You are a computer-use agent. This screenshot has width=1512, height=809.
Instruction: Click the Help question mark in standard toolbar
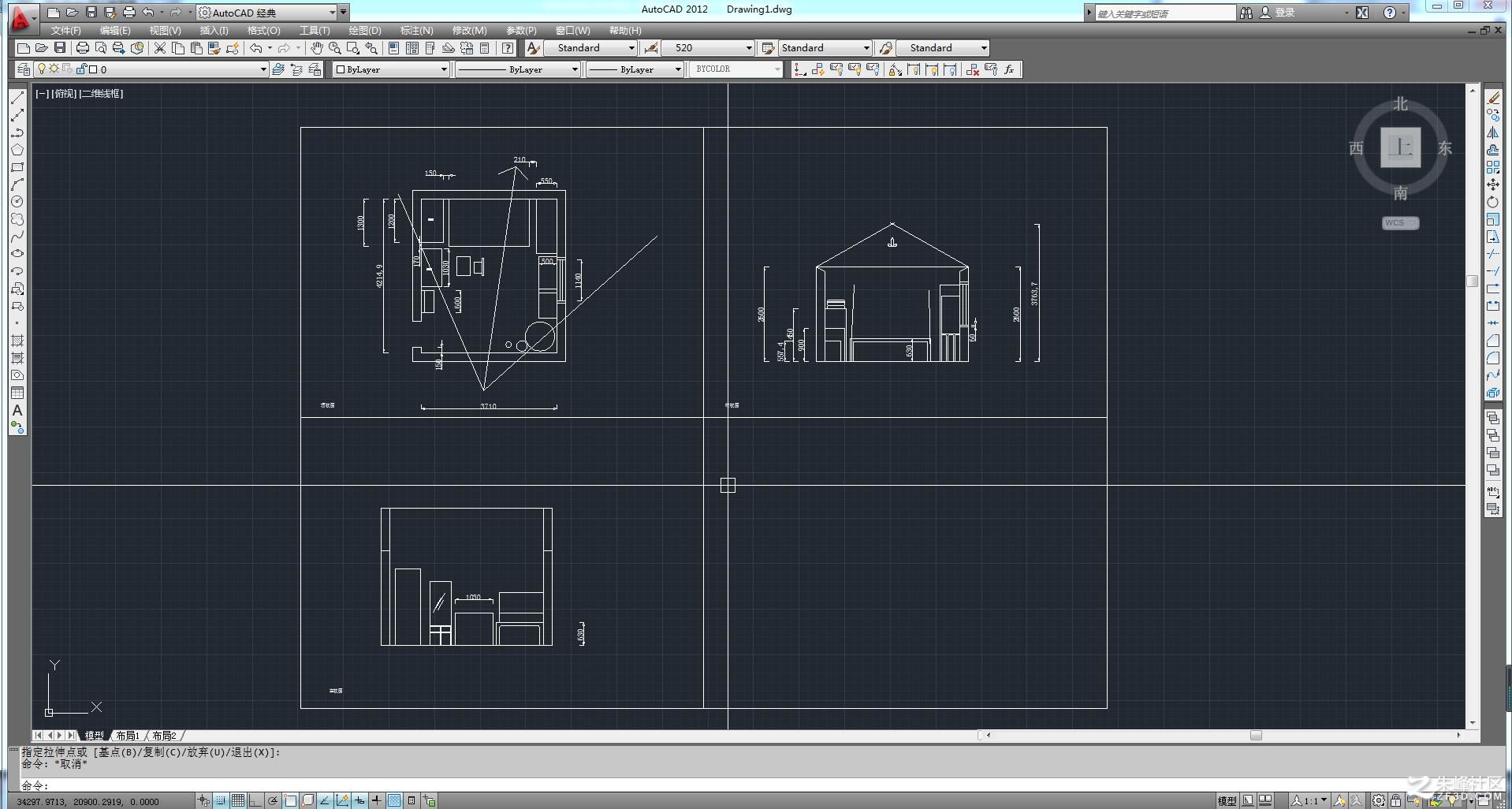click(508, 48)
